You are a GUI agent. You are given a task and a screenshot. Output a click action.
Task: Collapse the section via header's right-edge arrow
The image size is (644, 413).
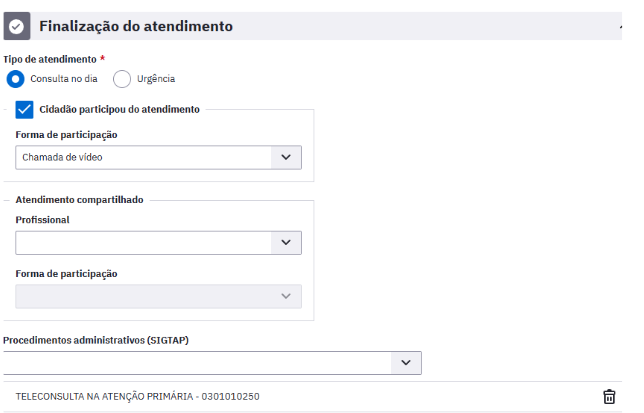[621, 27]
